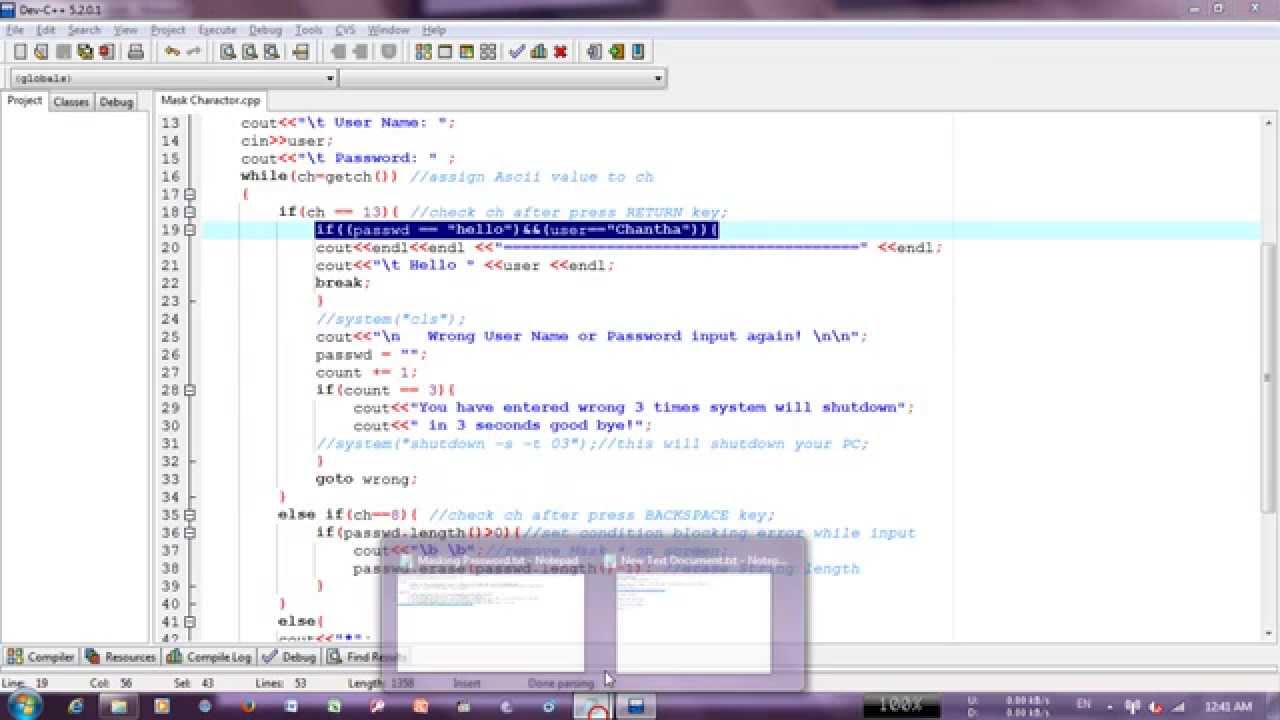Click the Compile toolbar icon
This screenshot has width=1280, height=720.
click(x=423, y=52)
